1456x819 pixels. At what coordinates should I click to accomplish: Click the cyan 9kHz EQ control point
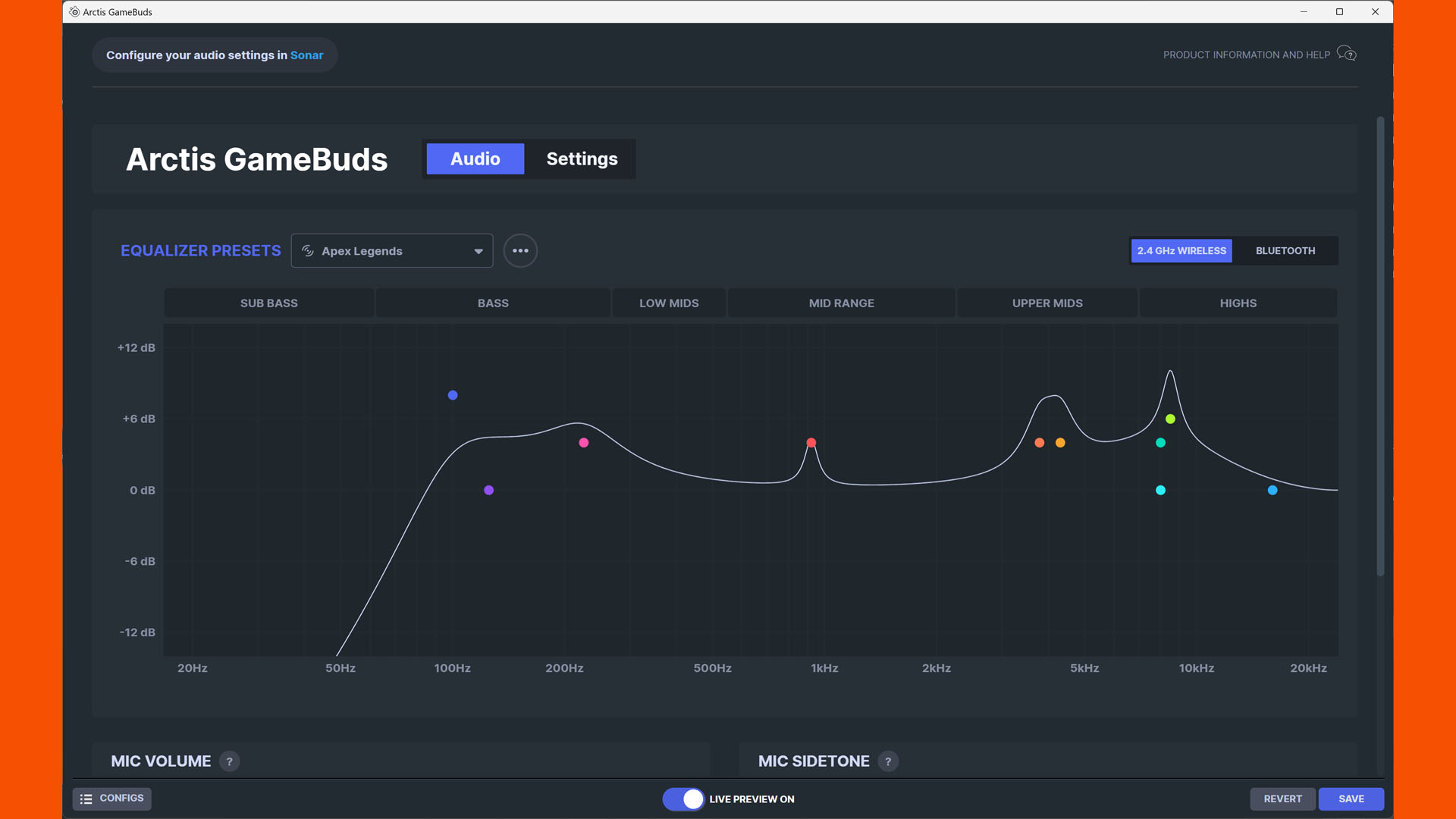[x=1160, y=490]
